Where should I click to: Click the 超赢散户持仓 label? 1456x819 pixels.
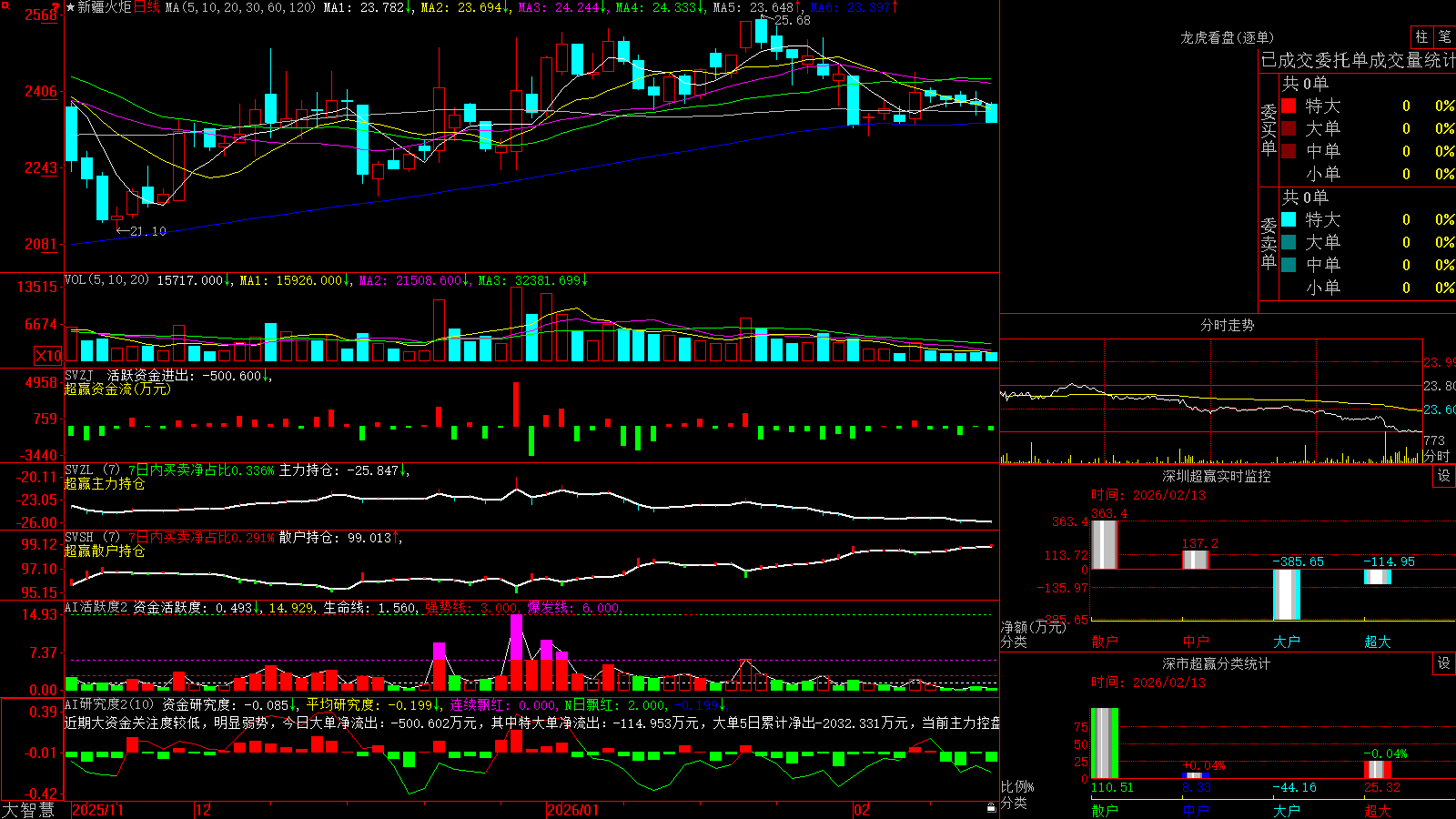coord(105,551)
